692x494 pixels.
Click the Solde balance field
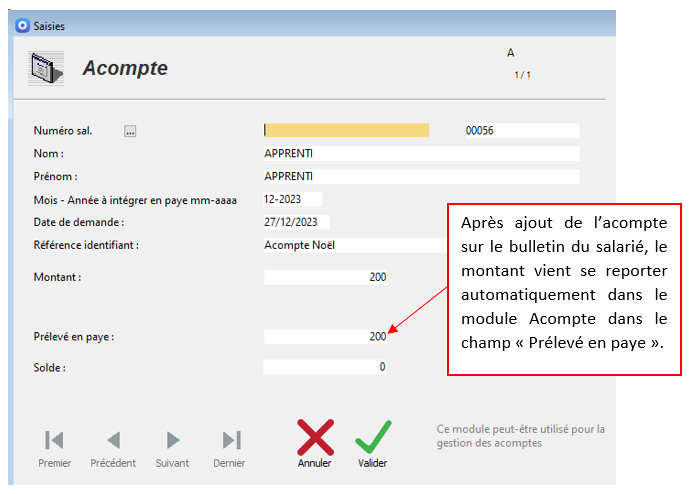(x=325, y=367)
